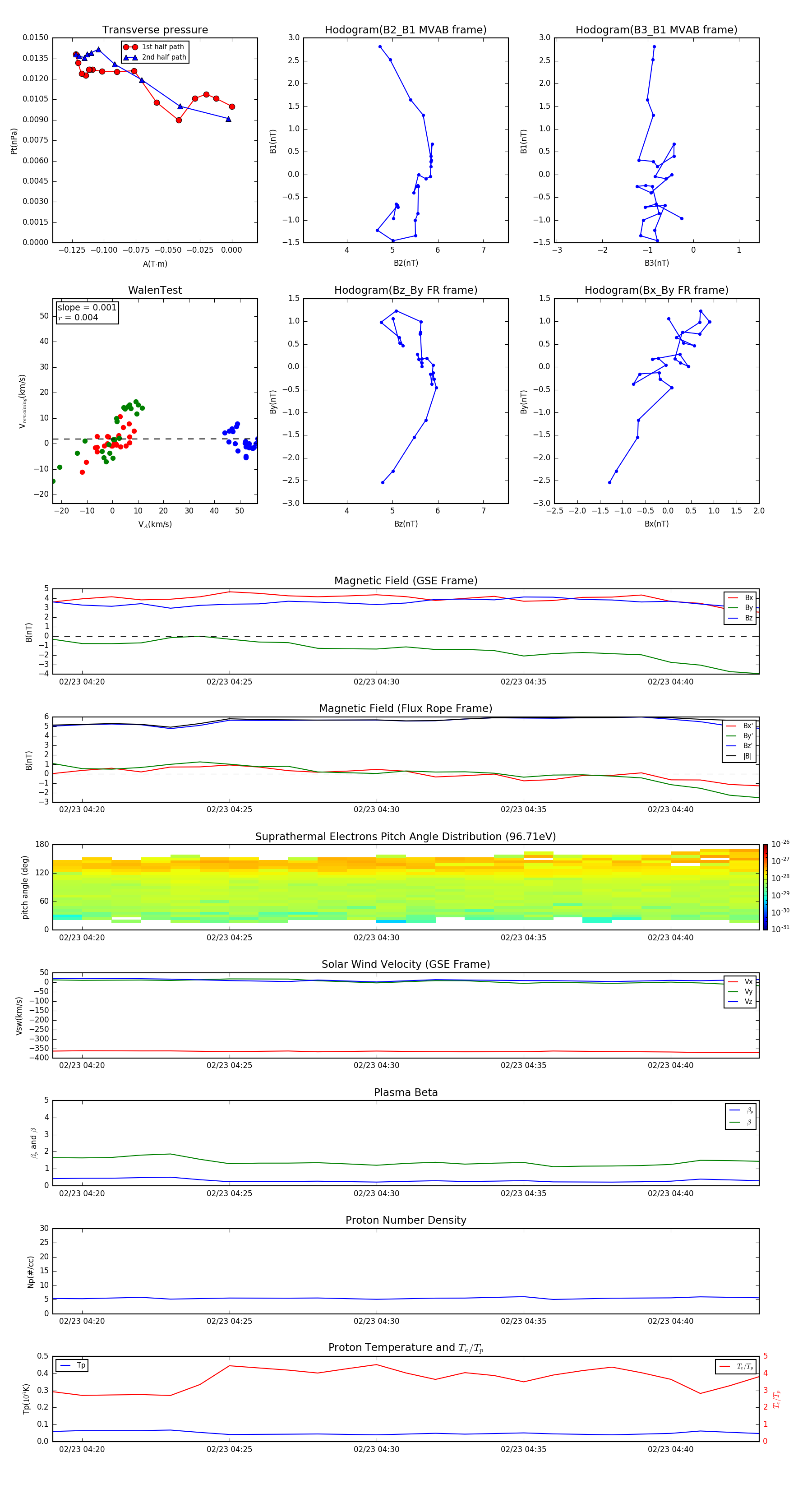Click the '|B|' entry in Flux Rope legend
Image resolution: width=812 pixels, height=1489 pixels.
click(x=740, y=756)
